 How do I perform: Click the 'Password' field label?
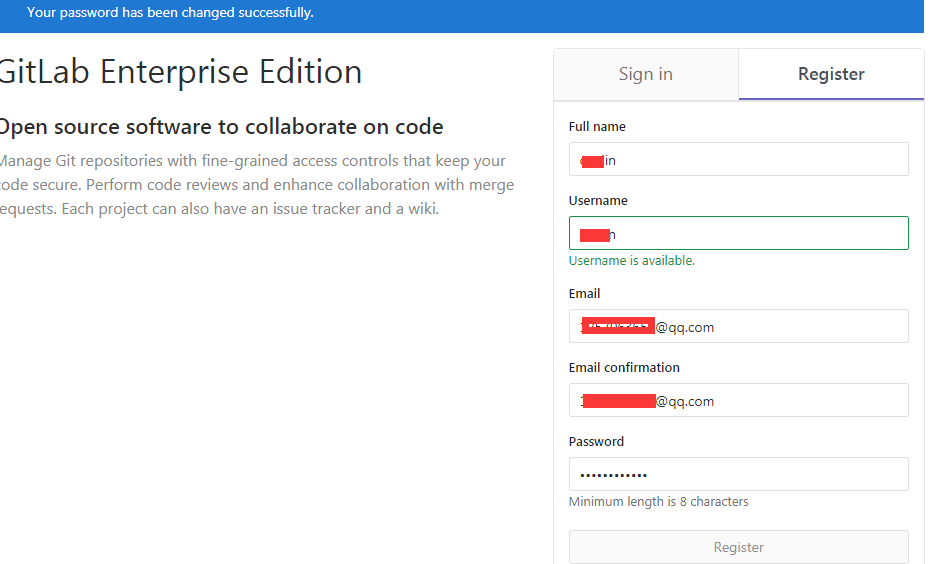point(596,441)
